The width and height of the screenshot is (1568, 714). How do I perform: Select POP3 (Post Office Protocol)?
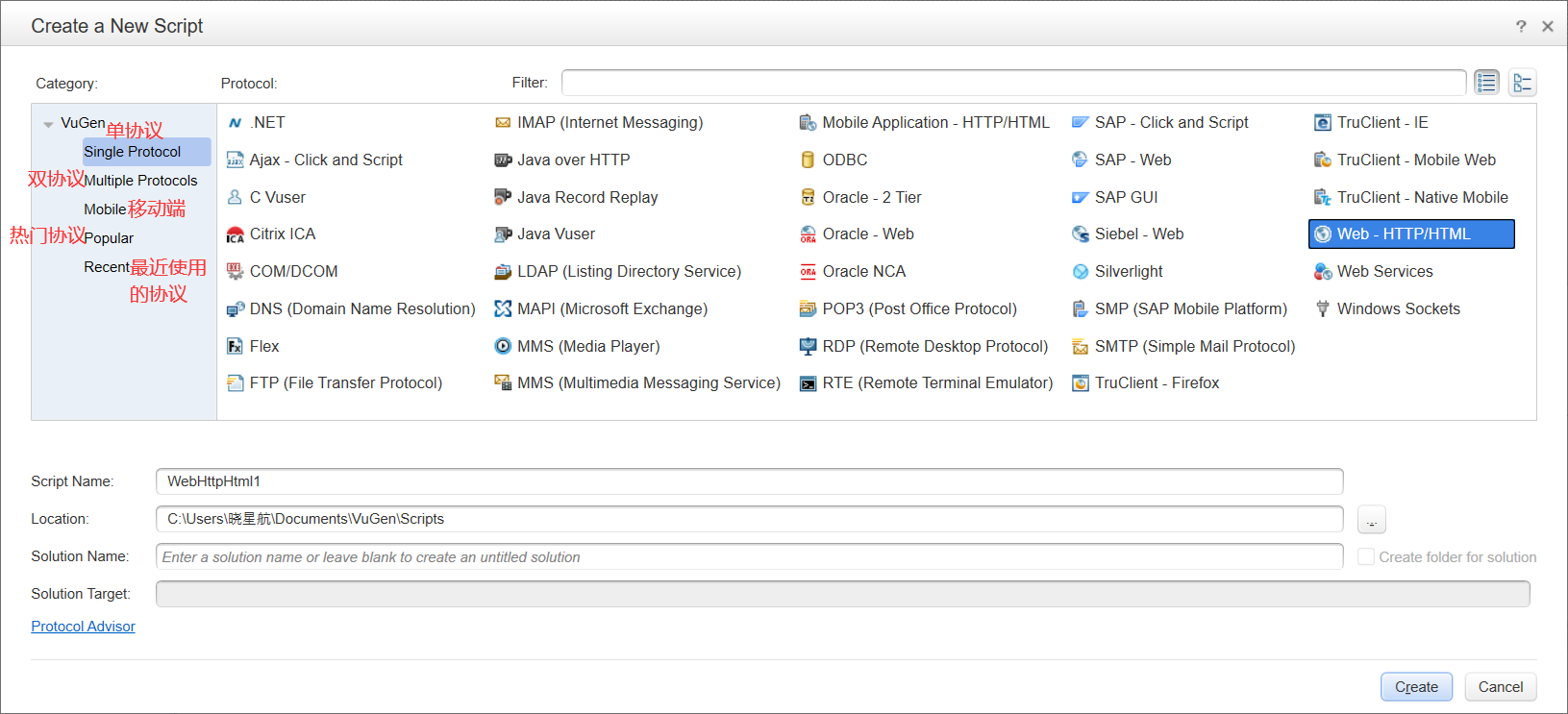click(x=908, y=309)
